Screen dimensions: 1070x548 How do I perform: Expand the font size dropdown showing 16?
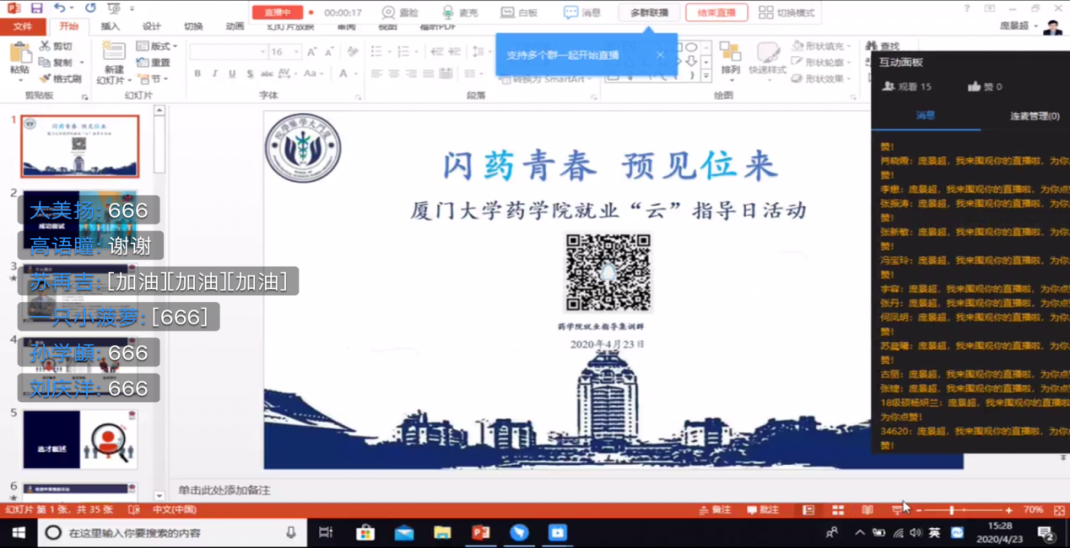tap(295, 51)
